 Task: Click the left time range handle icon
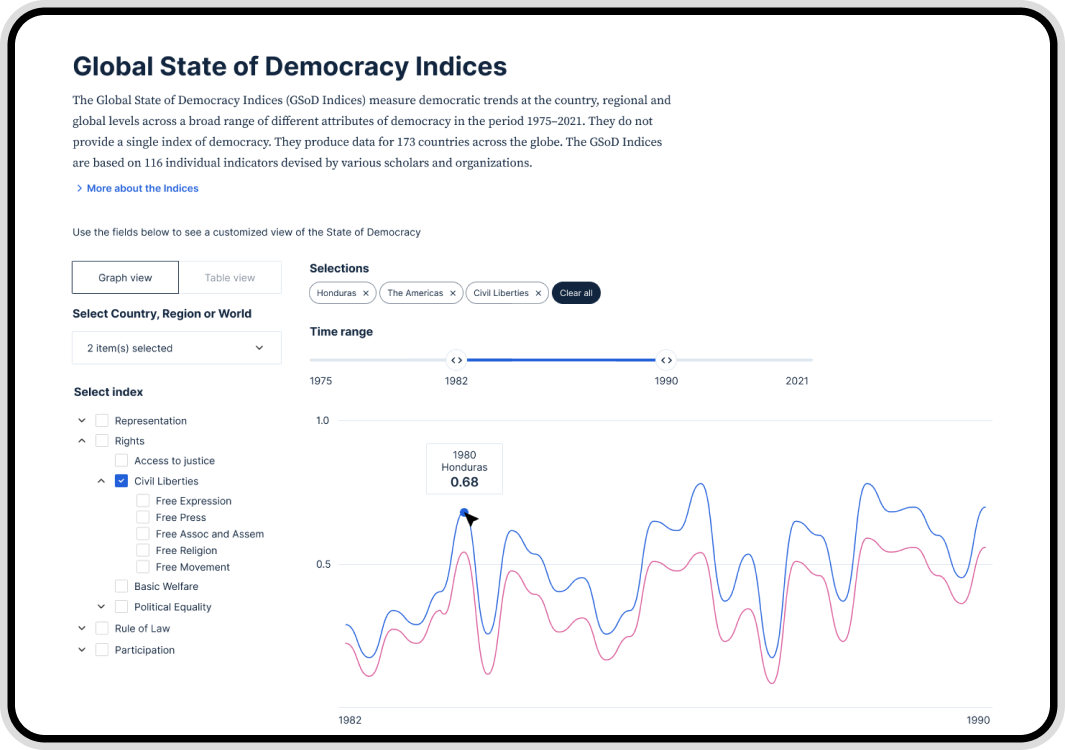pyautogui.click(x=456, y=360)
